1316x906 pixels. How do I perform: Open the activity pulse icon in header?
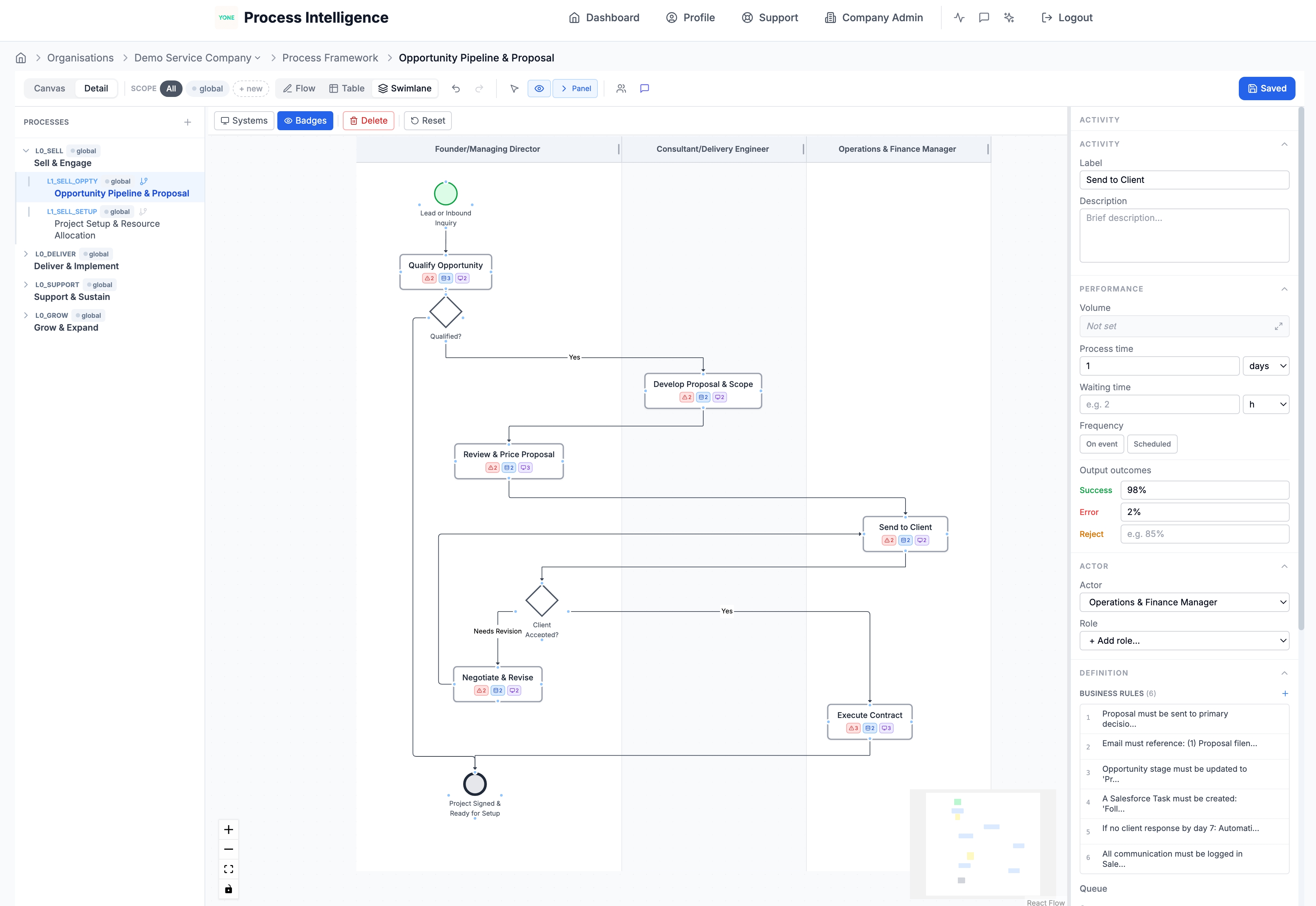click(x=959, y=18)
